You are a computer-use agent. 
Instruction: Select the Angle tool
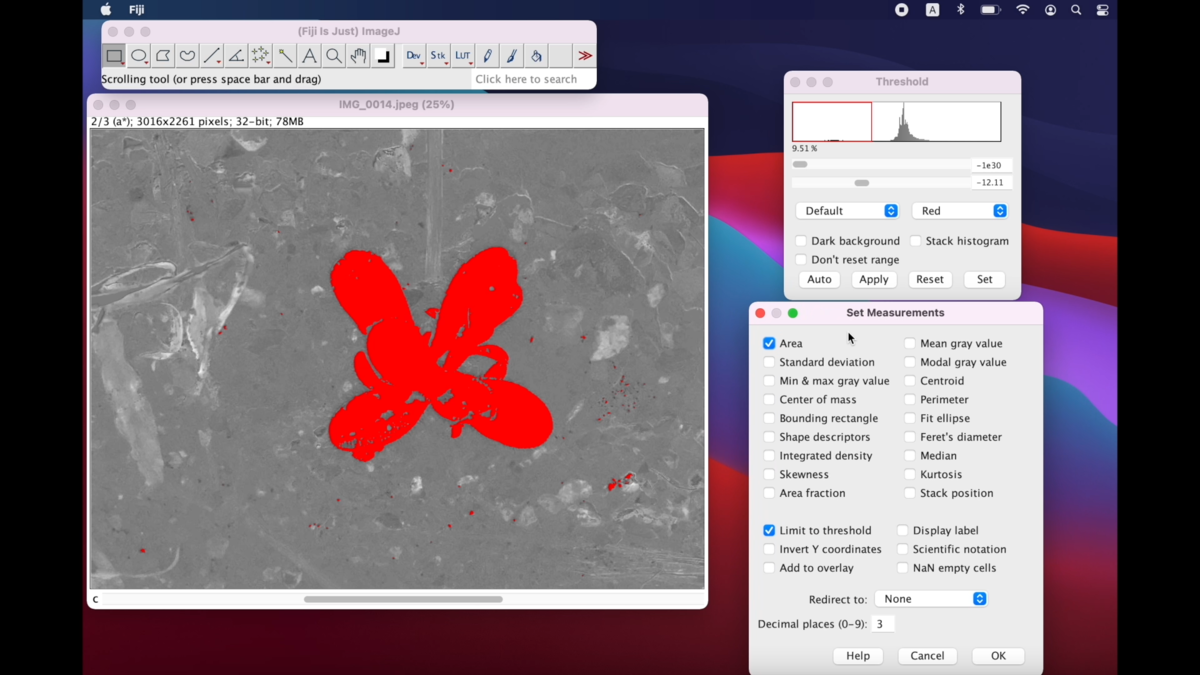236,56
